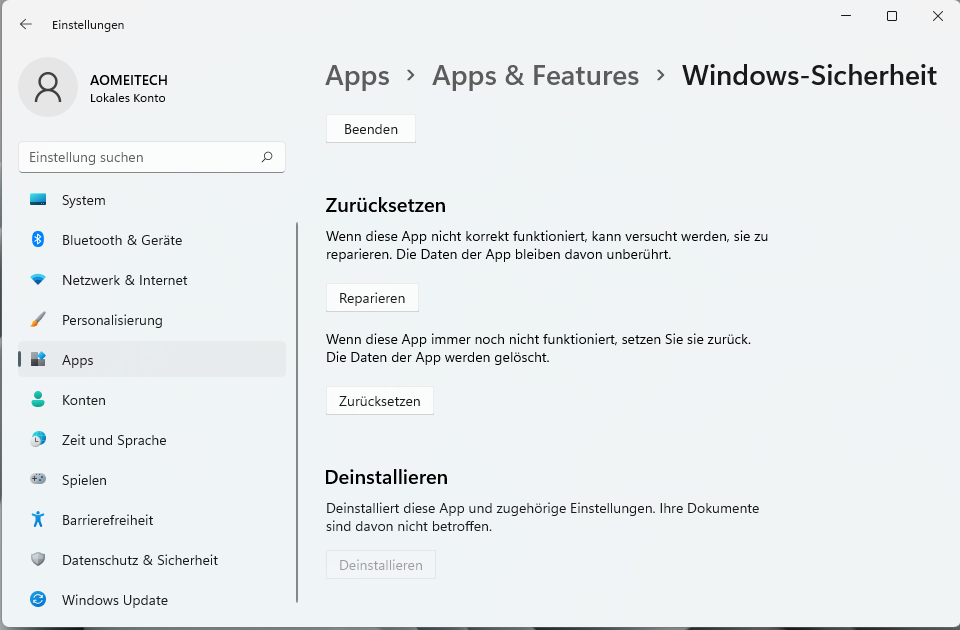Click the Bluetooth & Geräte icon

point(38,240)
